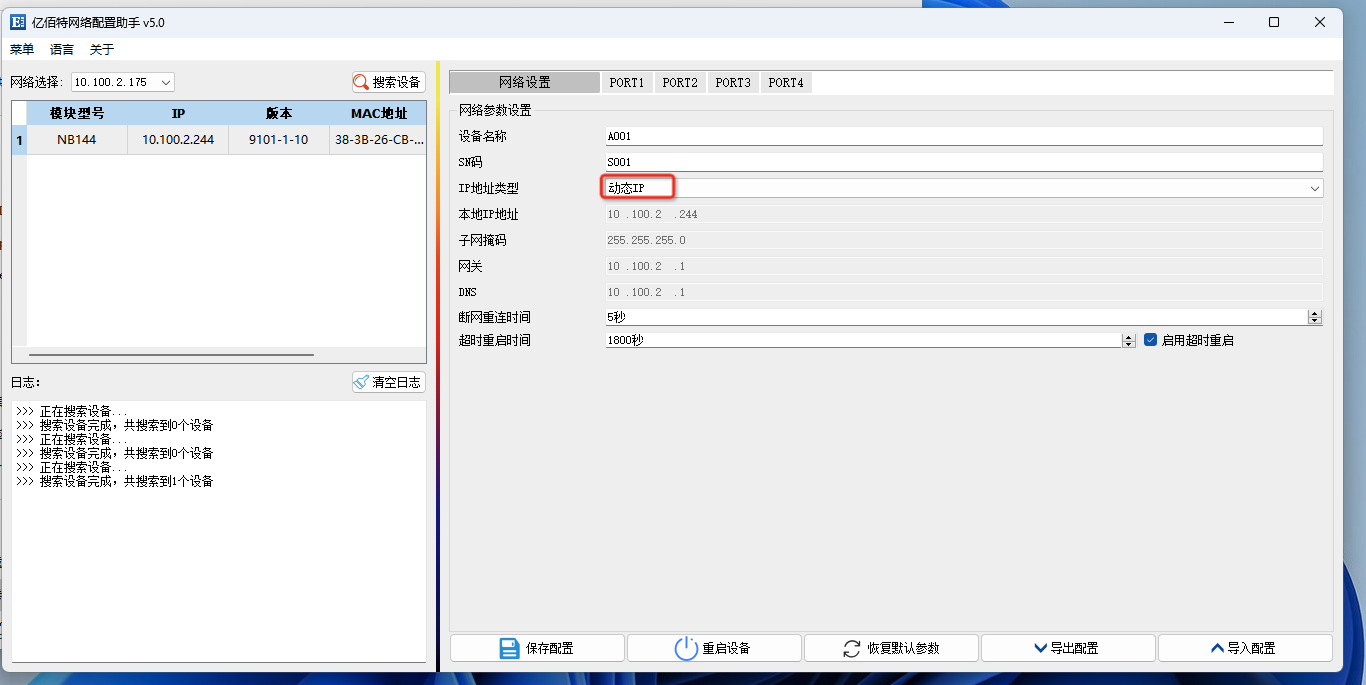The image size is (1366, 685).
Task: Switch to the PORT2 tab
Action: (680, 82)
